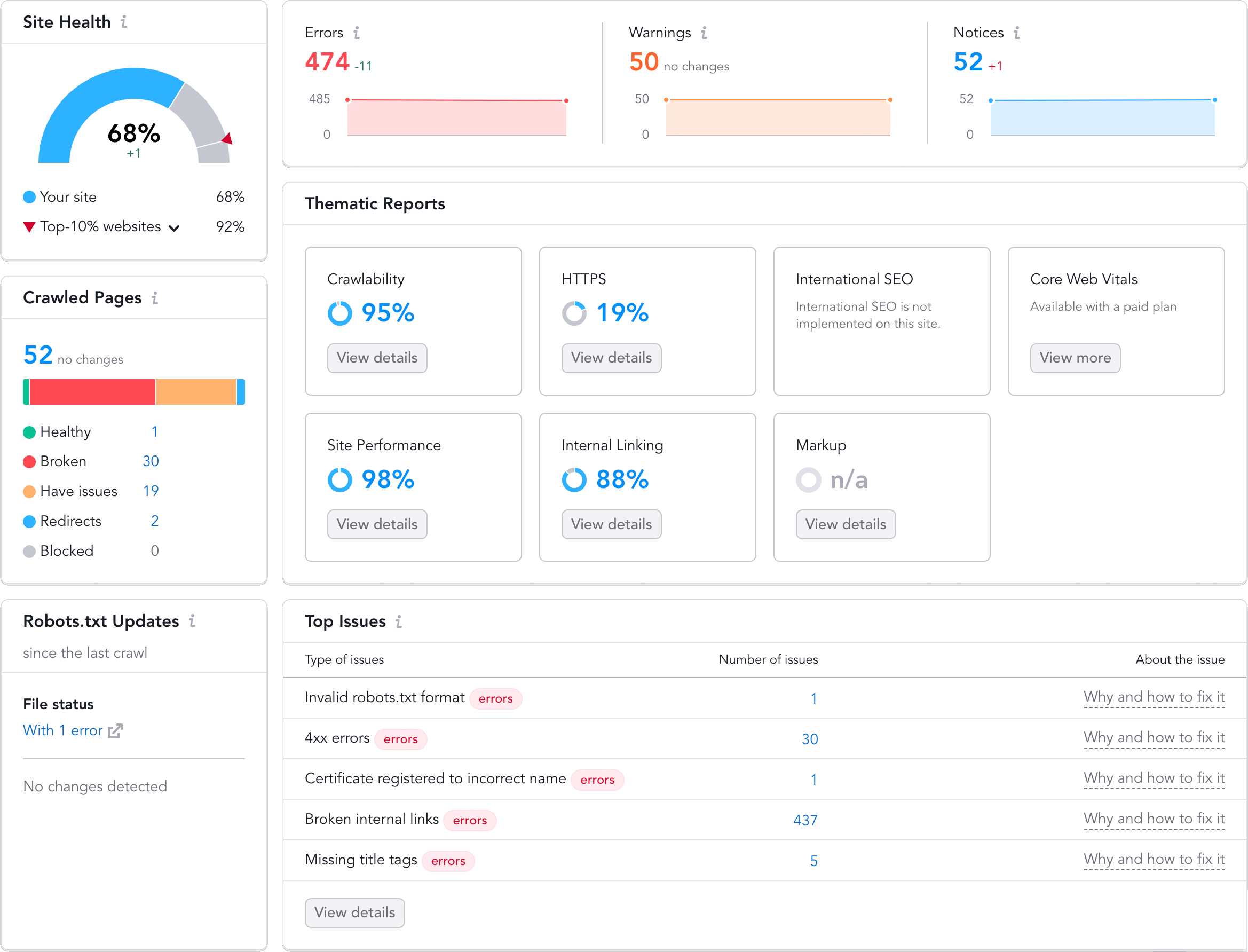
Task: Click the Crawled Pages info icon
Action: pos(155,298)
